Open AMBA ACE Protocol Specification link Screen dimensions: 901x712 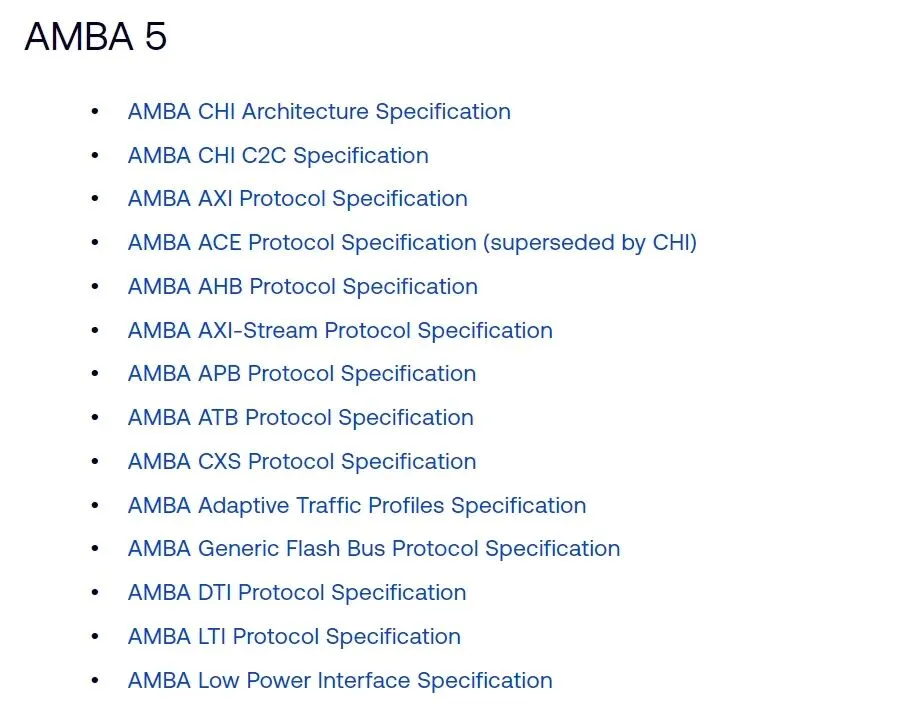tap(412, 243)
